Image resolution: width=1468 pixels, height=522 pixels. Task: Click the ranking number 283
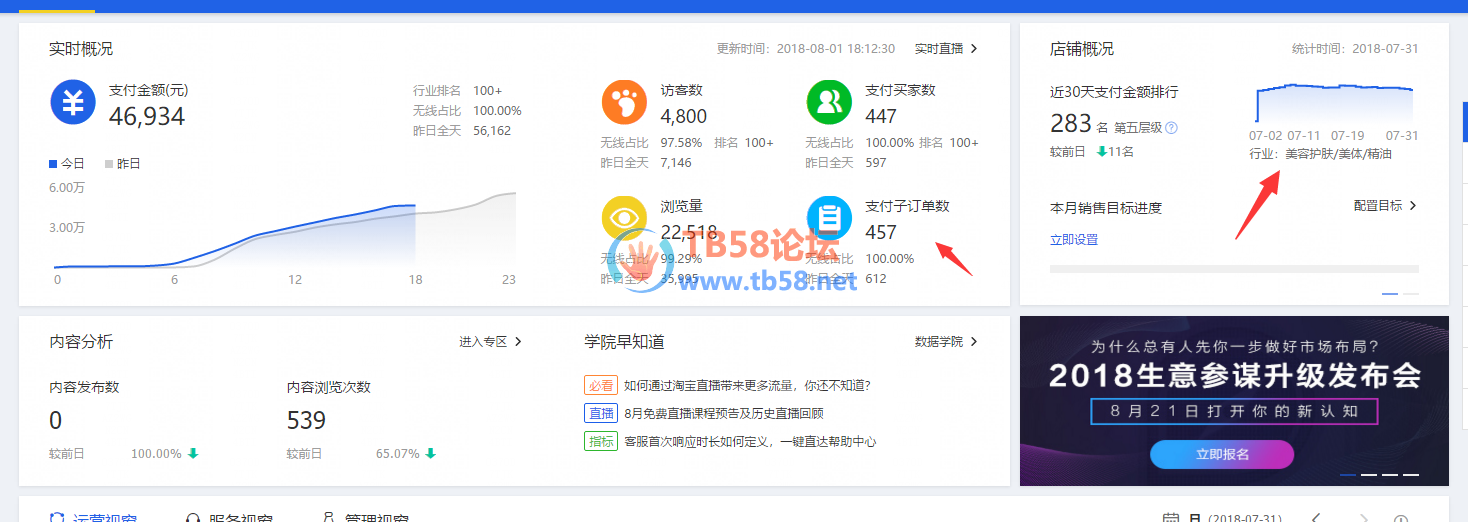[x=1071, y=124]
